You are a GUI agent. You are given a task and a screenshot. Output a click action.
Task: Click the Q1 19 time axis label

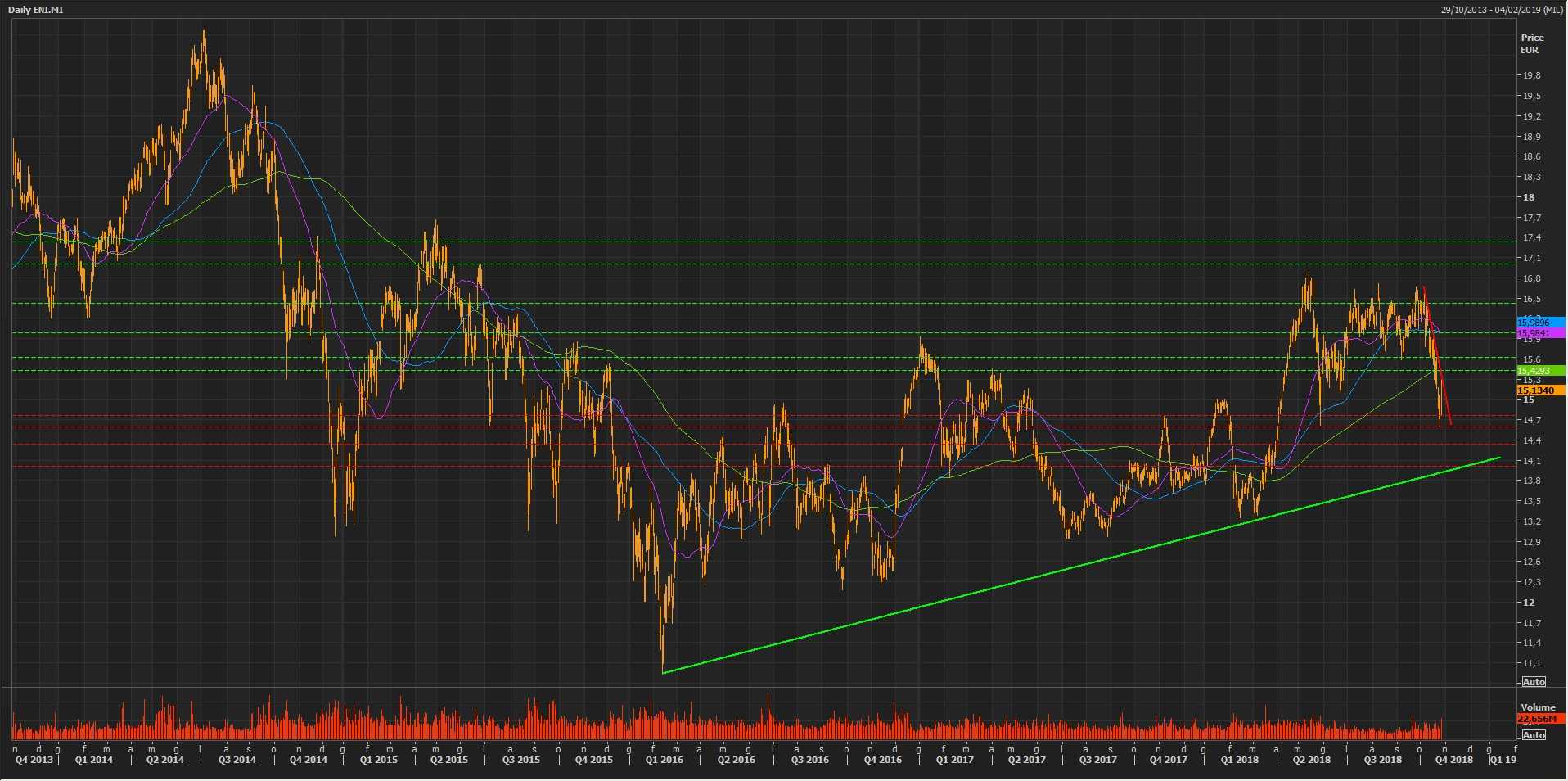pyautogui.click(x=1503, y=760)
